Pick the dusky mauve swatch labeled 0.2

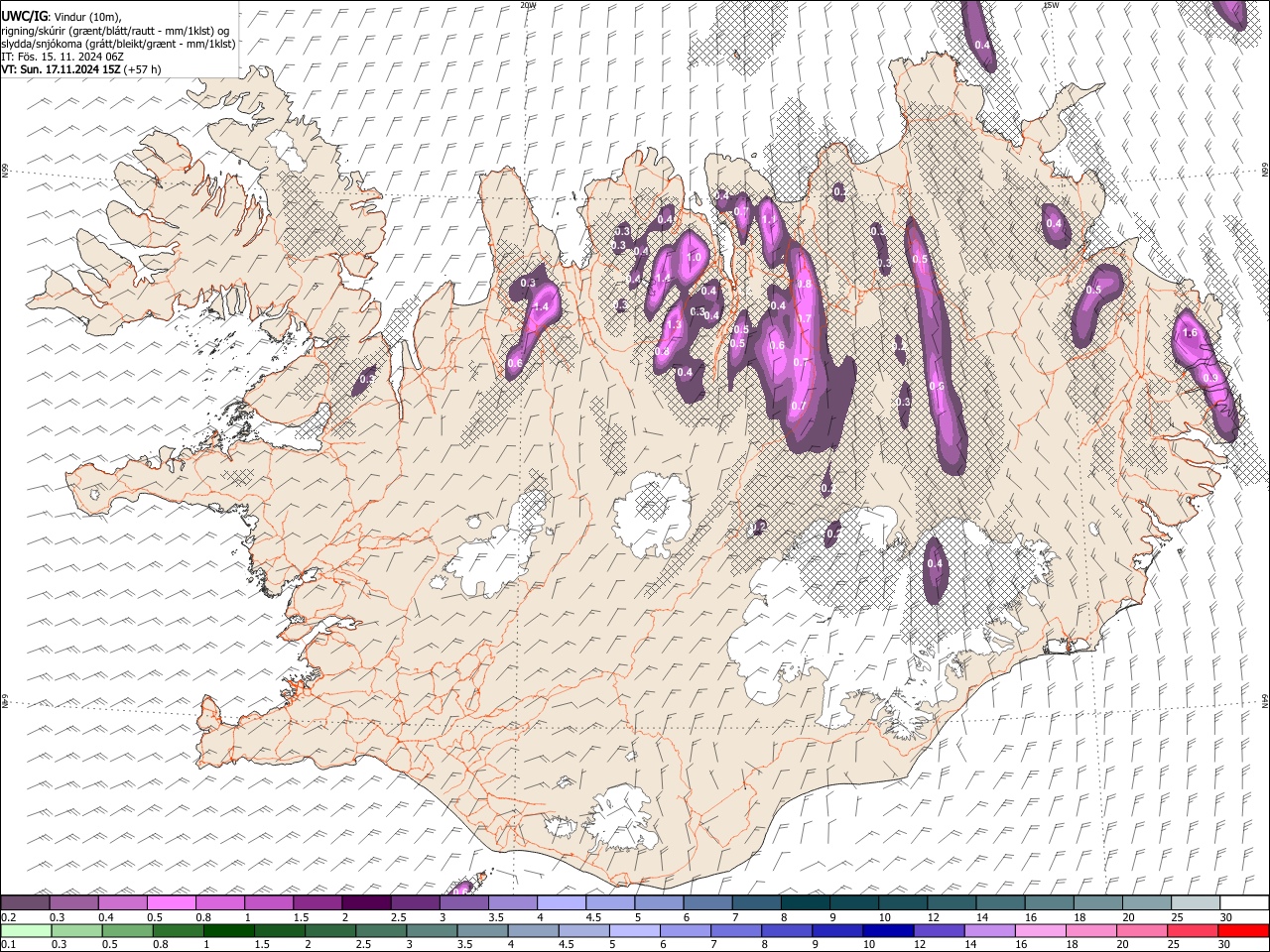tap(25, 902)
